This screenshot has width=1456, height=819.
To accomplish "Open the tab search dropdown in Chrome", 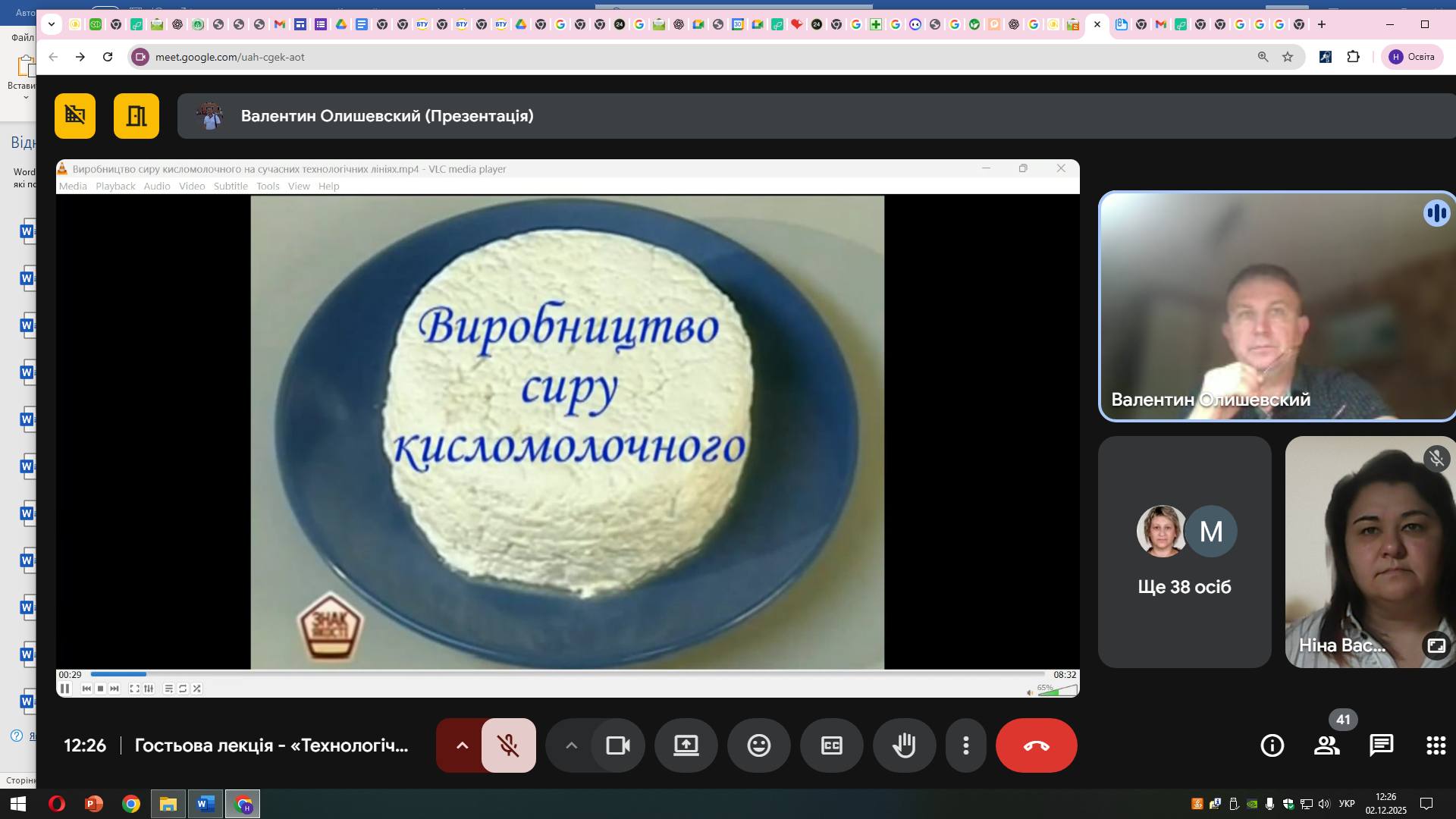I will [51, 24].
